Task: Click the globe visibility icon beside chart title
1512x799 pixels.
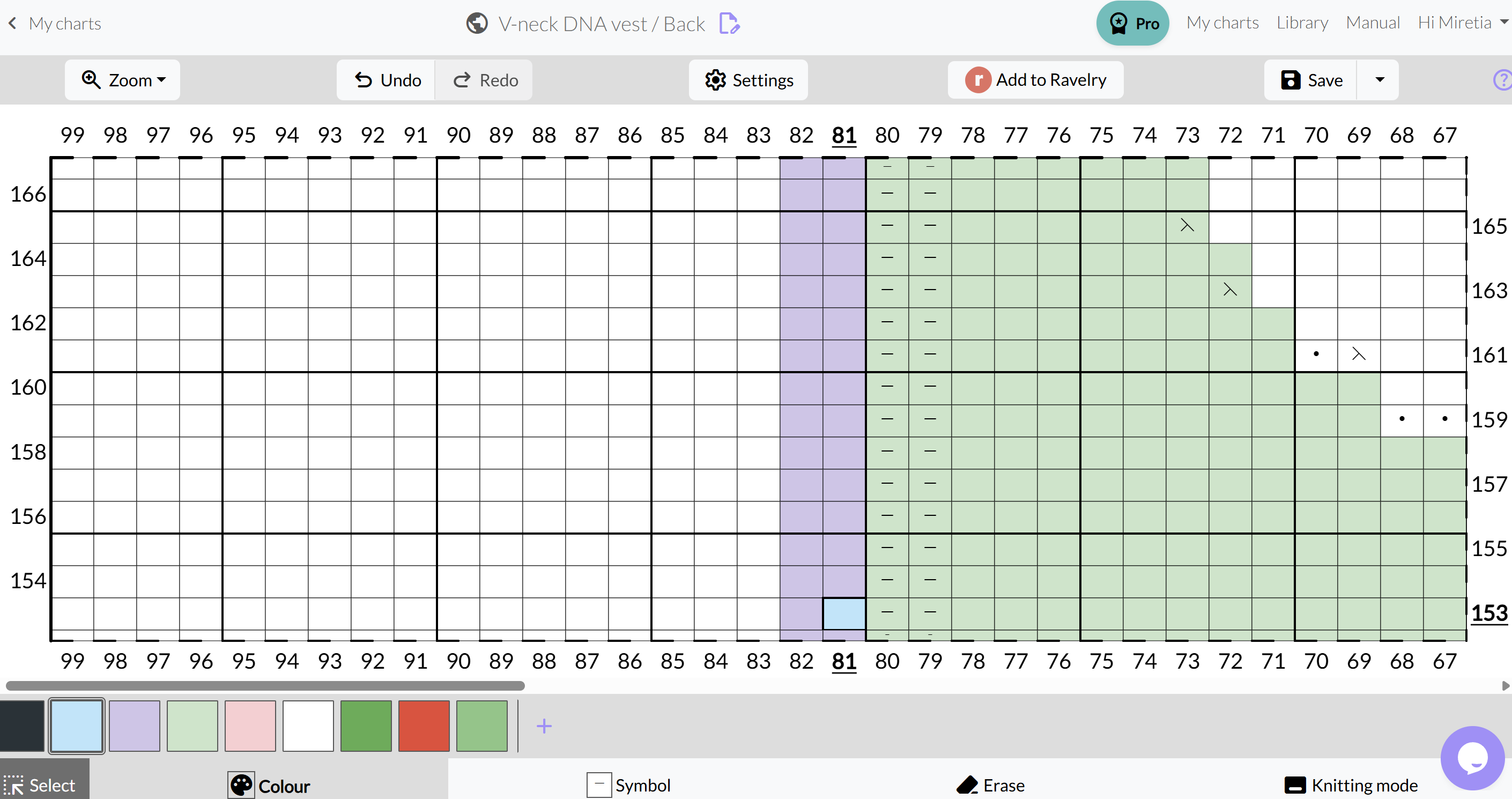Action: 477,24
